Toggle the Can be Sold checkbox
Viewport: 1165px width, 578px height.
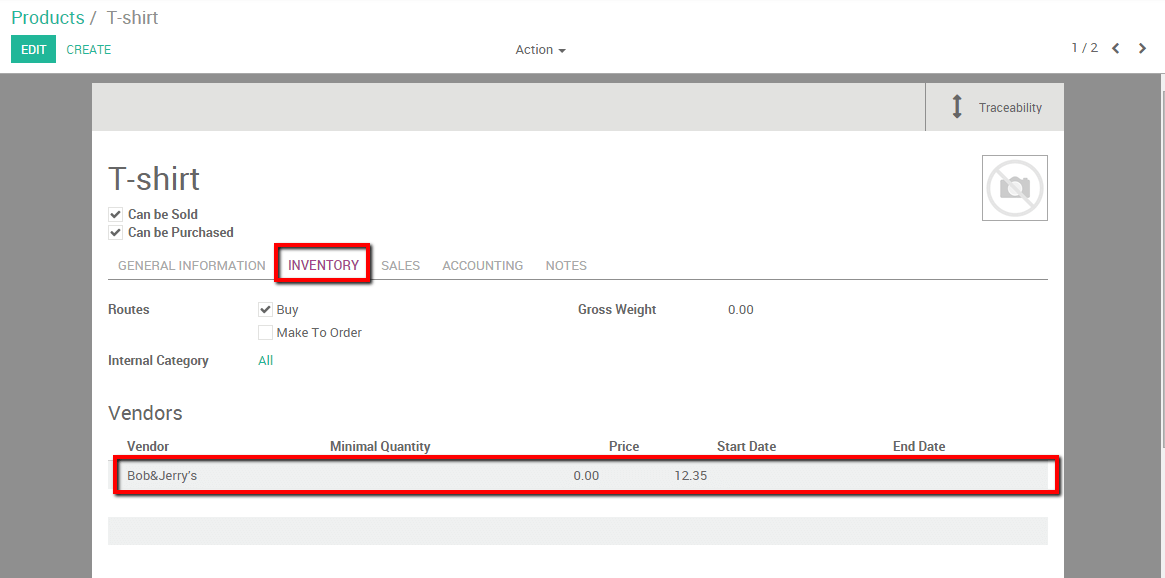(x=115, y=214)
